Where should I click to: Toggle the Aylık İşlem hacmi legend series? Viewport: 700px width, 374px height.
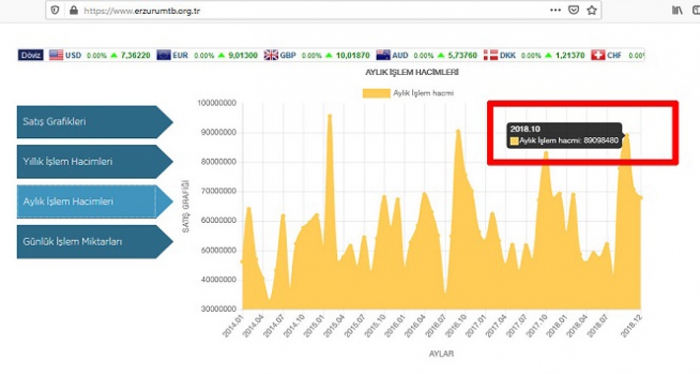408,93
